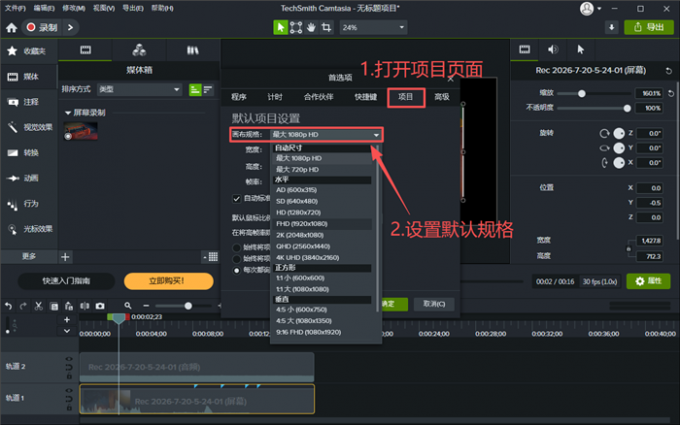This screenshot has width=680, height=425.
Task: Open the 排序方式 类型 dropdown
Action: coord(139,89)
